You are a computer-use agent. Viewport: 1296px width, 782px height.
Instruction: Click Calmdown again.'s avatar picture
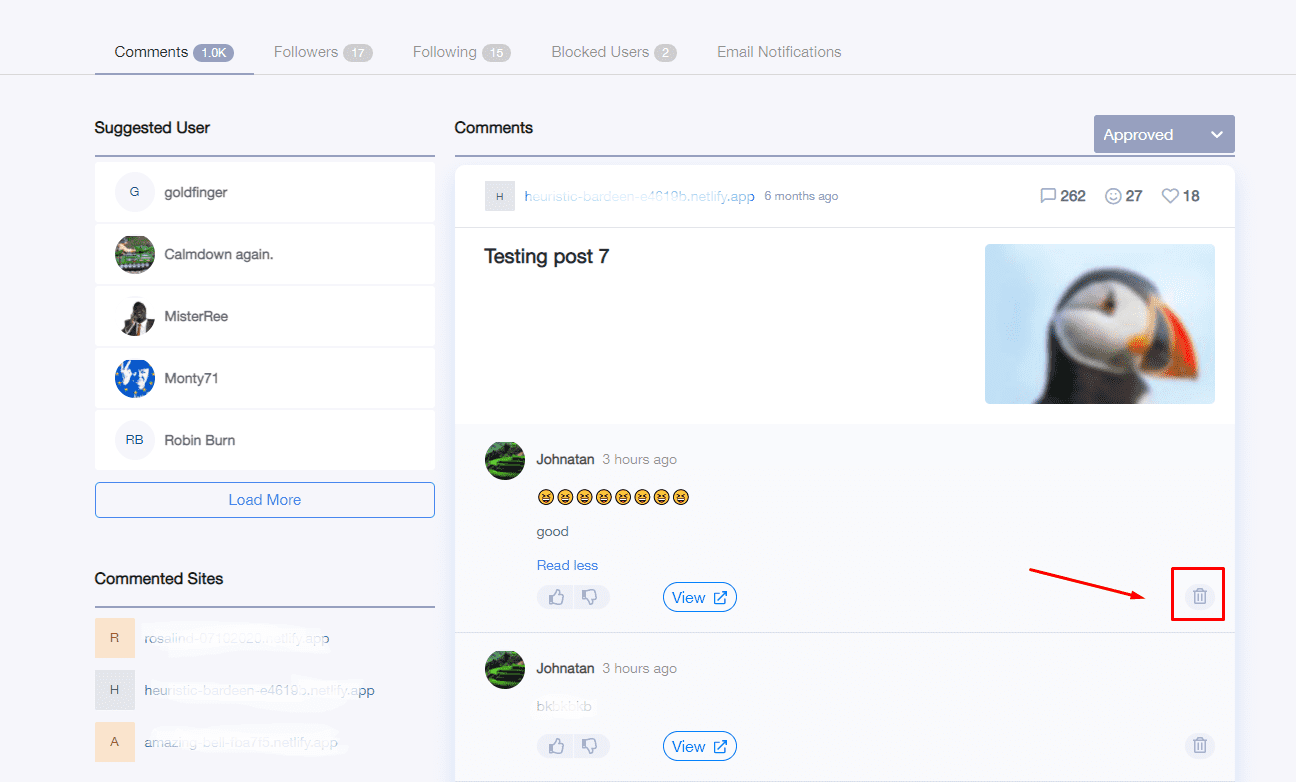tap(135, 254)
